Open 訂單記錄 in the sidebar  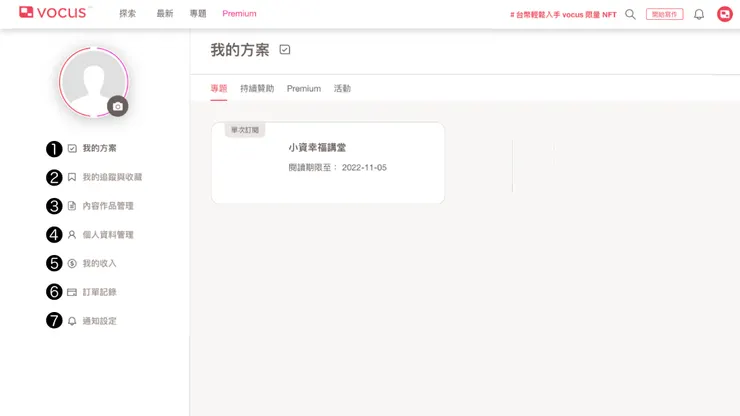pyautogui.click(x=100, y=292)
